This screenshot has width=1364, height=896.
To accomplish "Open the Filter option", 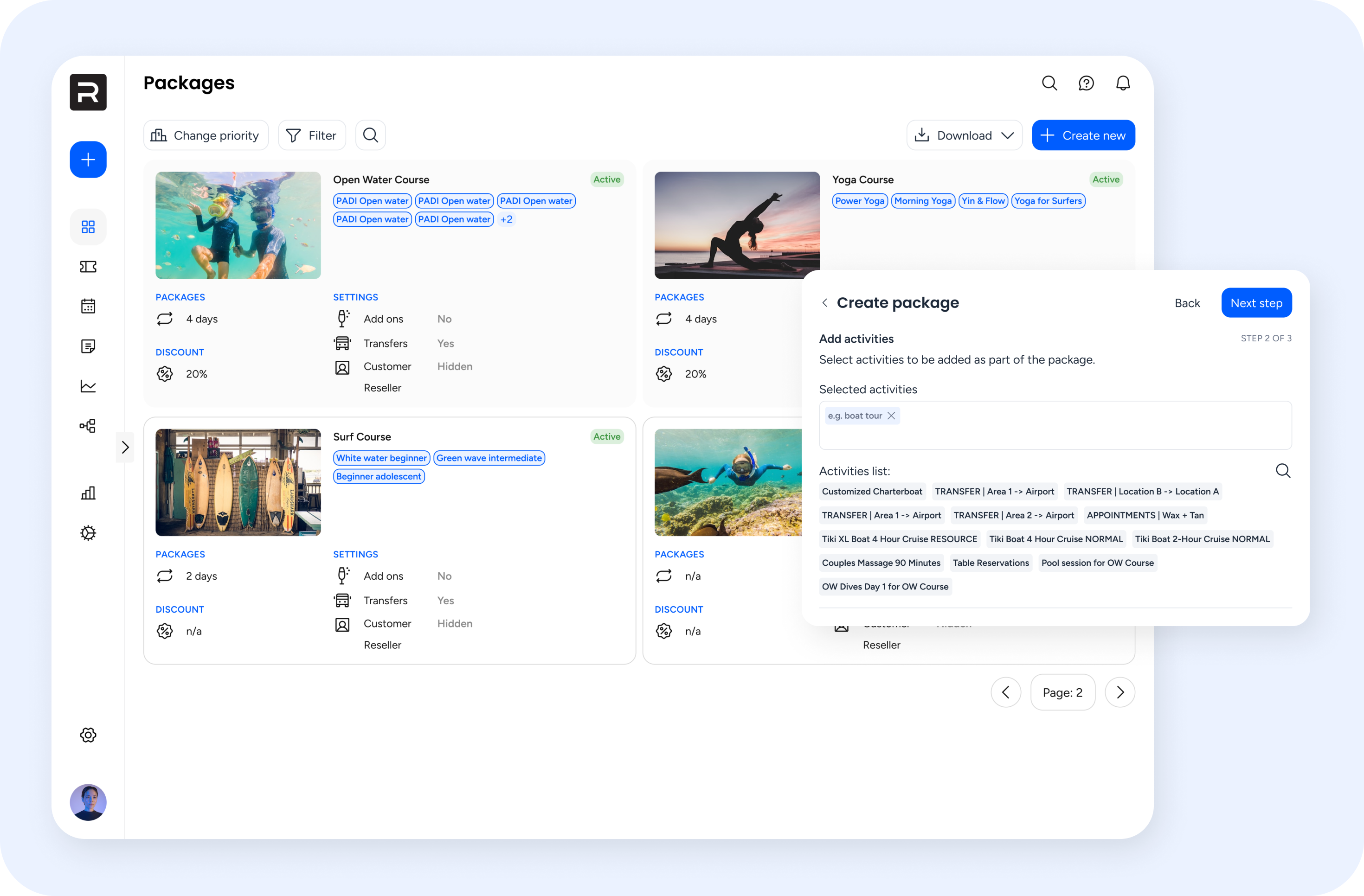I will [312, 135].
